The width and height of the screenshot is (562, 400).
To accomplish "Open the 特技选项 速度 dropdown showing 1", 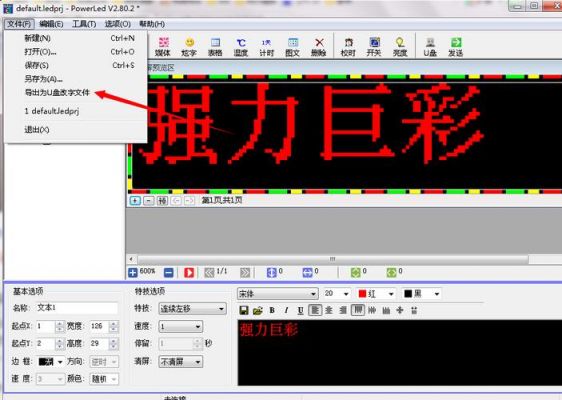I will [x=181, y=327].
